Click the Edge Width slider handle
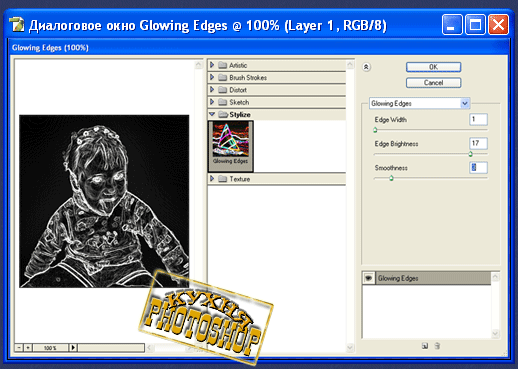 point(375,130)
